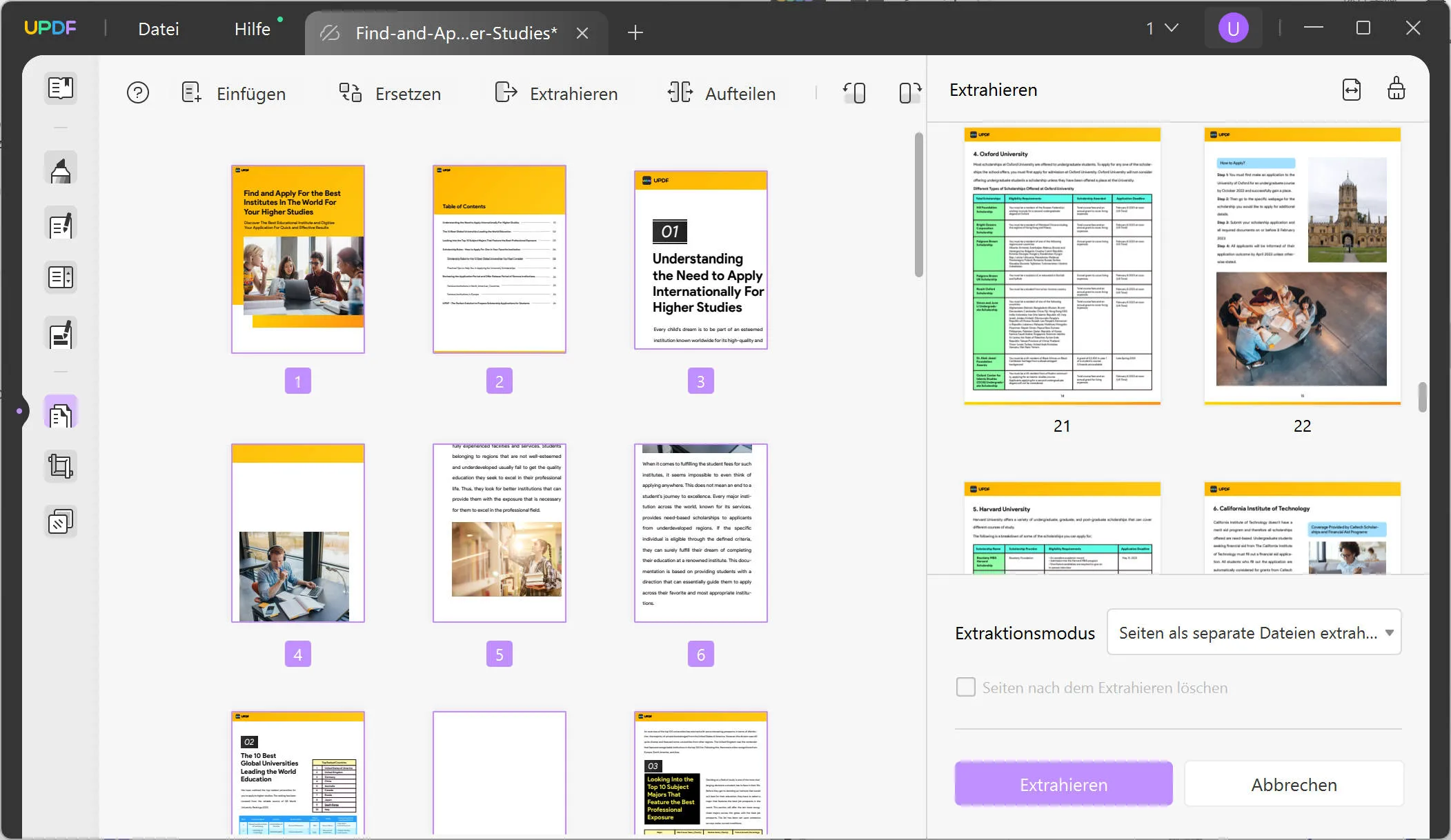Select page 3 thumbnail
This screenshot has width=1451, height=840.
(x=701, y=259)
